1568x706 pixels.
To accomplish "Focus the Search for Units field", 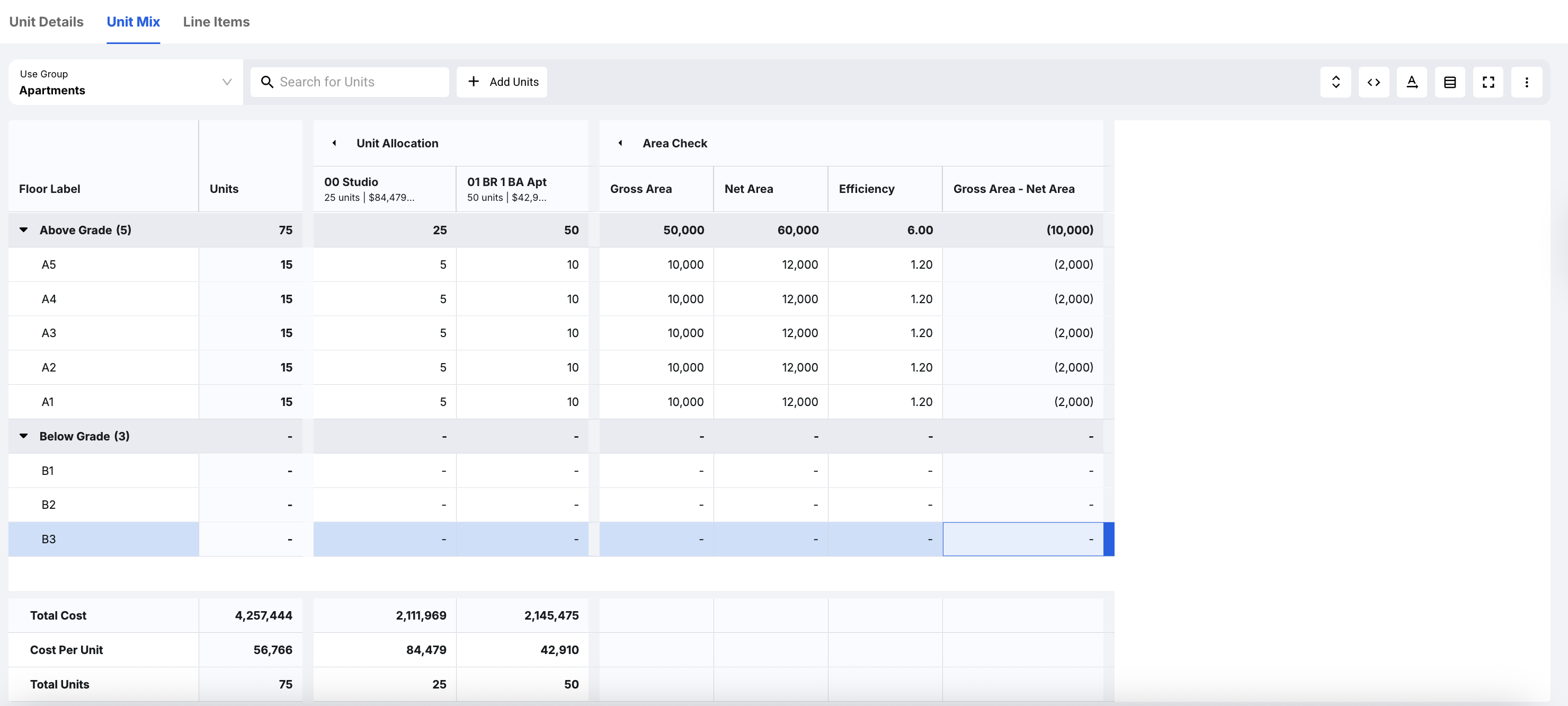I will point(359,82).
